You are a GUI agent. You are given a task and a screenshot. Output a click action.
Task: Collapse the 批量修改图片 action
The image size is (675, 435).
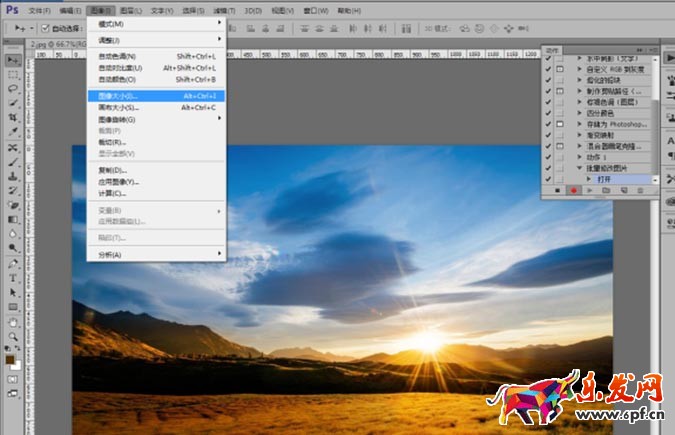577,168
